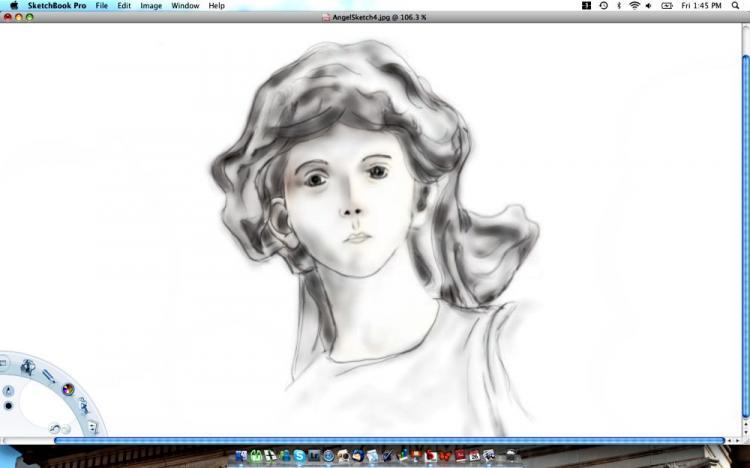Open Thunderbird in the Dock

click(358, 456)
